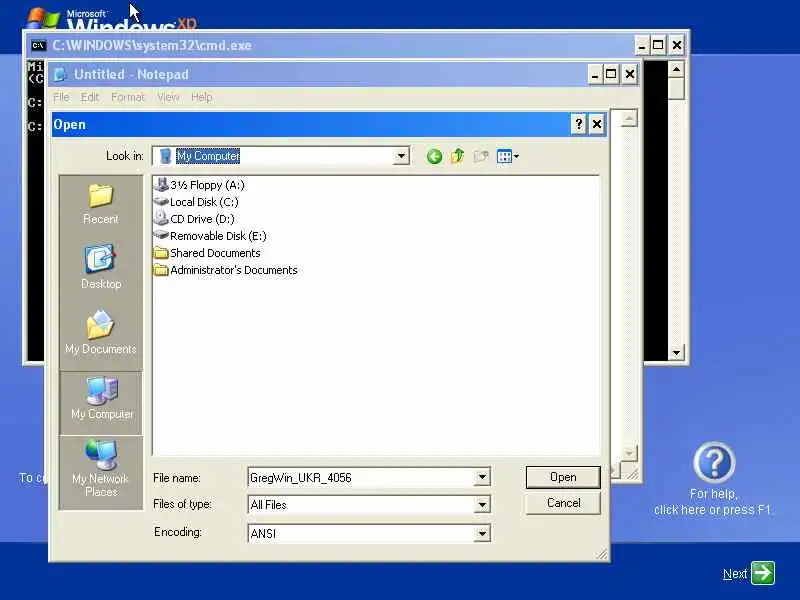
Task: Click the green Next arrow icon
Action: click(x=763, y=572)
